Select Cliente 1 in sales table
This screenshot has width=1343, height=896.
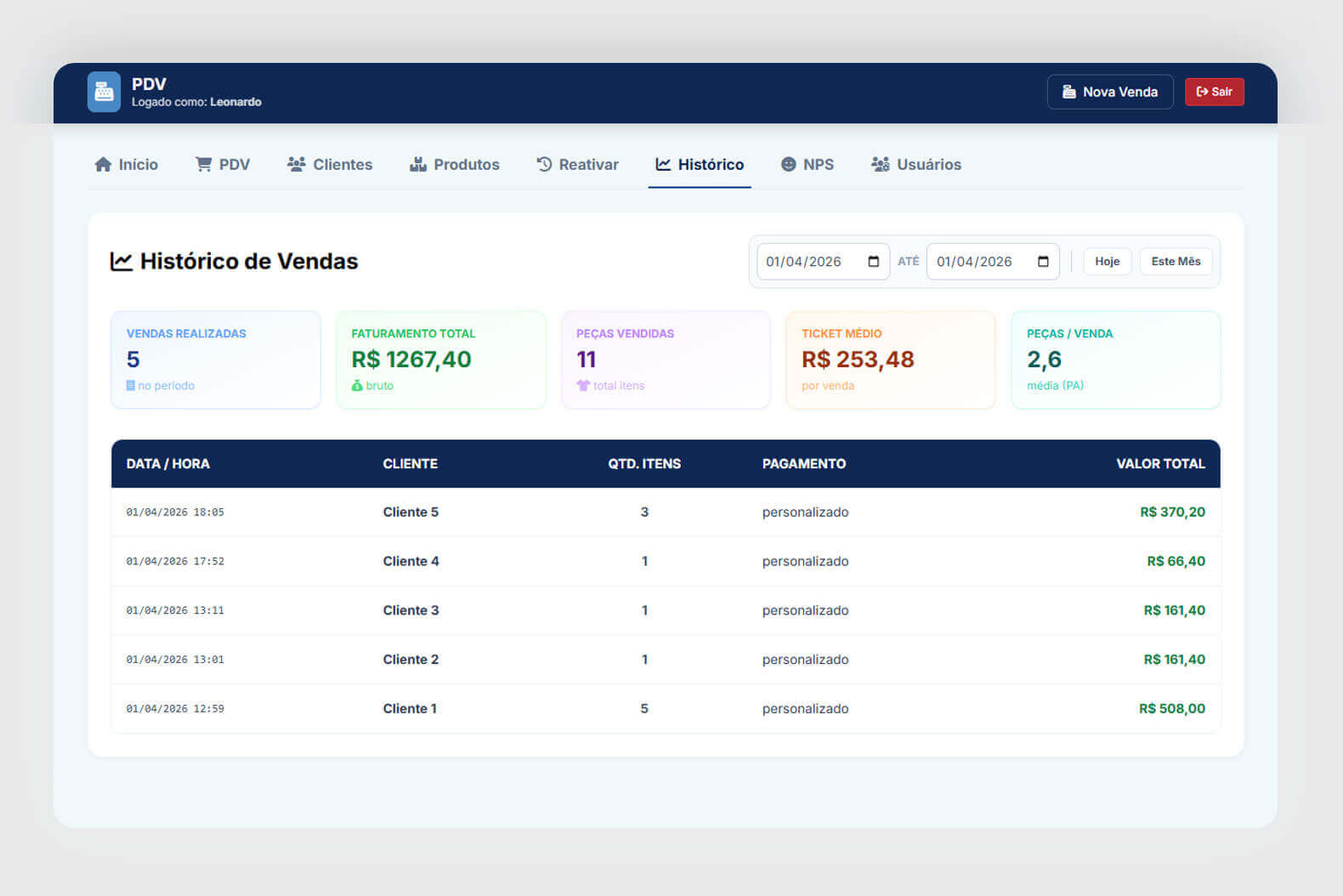pyautogui.click(x=410, y=709)
